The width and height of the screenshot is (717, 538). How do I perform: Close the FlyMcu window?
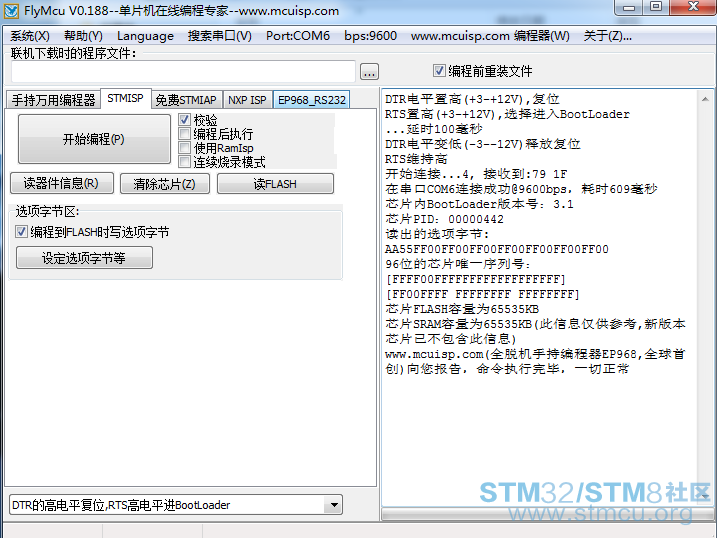pyautogui.click(x=693, y=7)
